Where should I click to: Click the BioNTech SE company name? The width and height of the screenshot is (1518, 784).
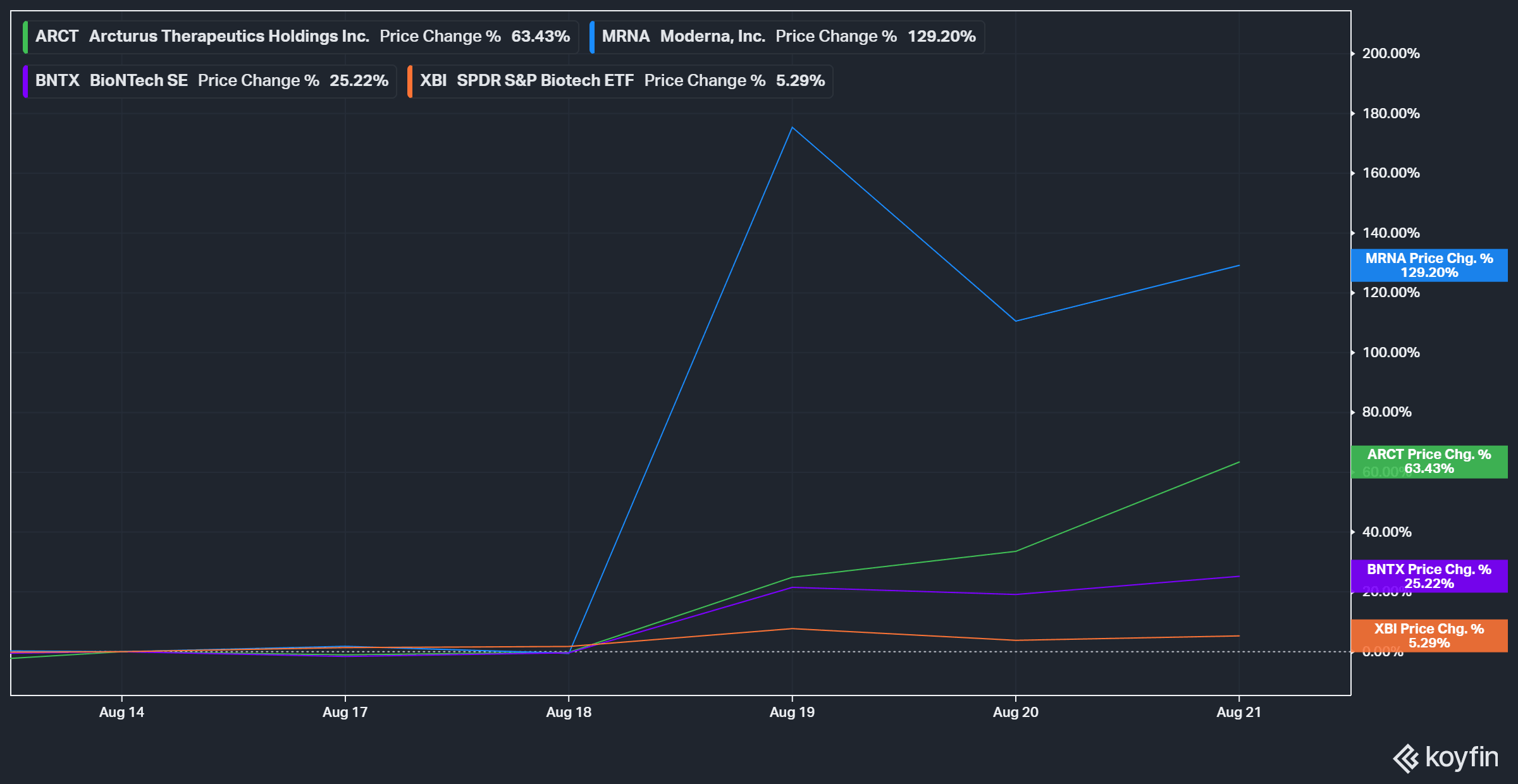tap(139, 81)
